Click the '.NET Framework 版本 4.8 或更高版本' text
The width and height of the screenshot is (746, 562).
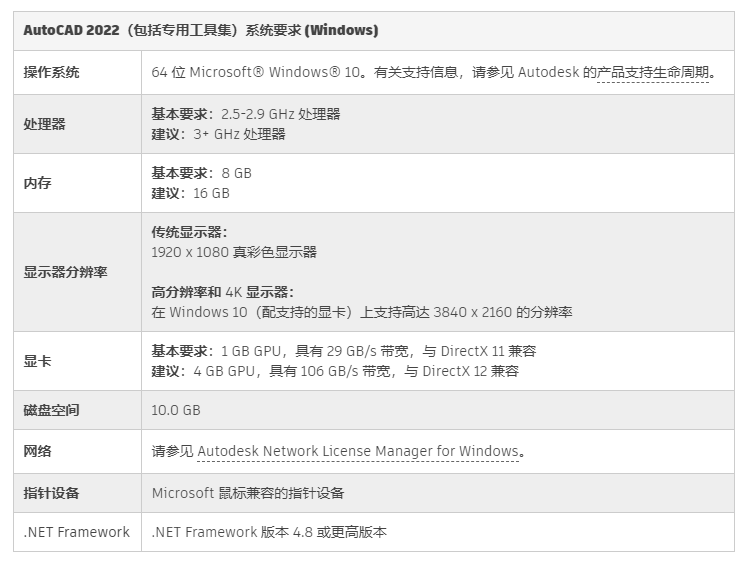click(269, 532)
